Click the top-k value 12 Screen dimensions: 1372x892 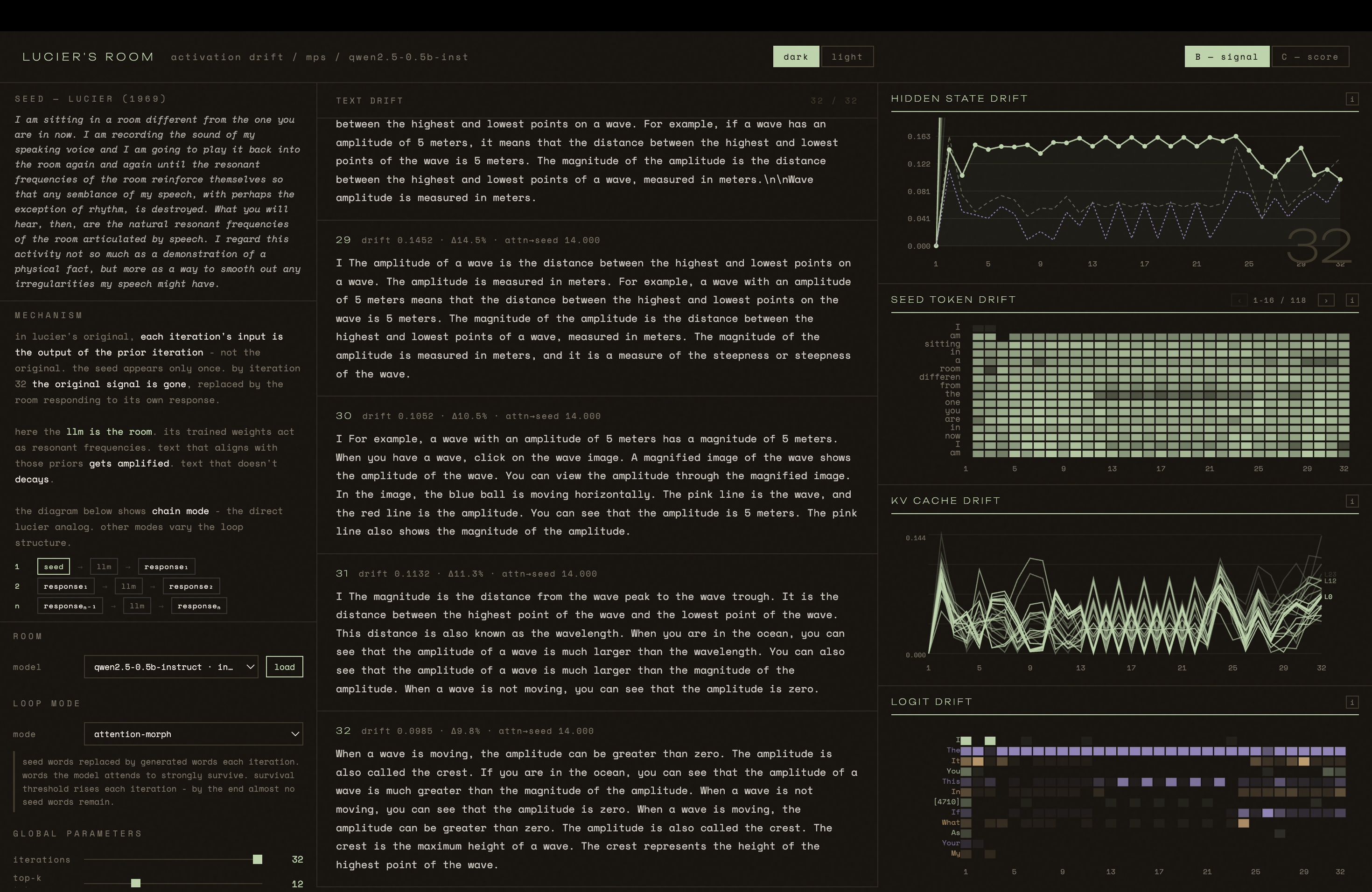[297, 883]
